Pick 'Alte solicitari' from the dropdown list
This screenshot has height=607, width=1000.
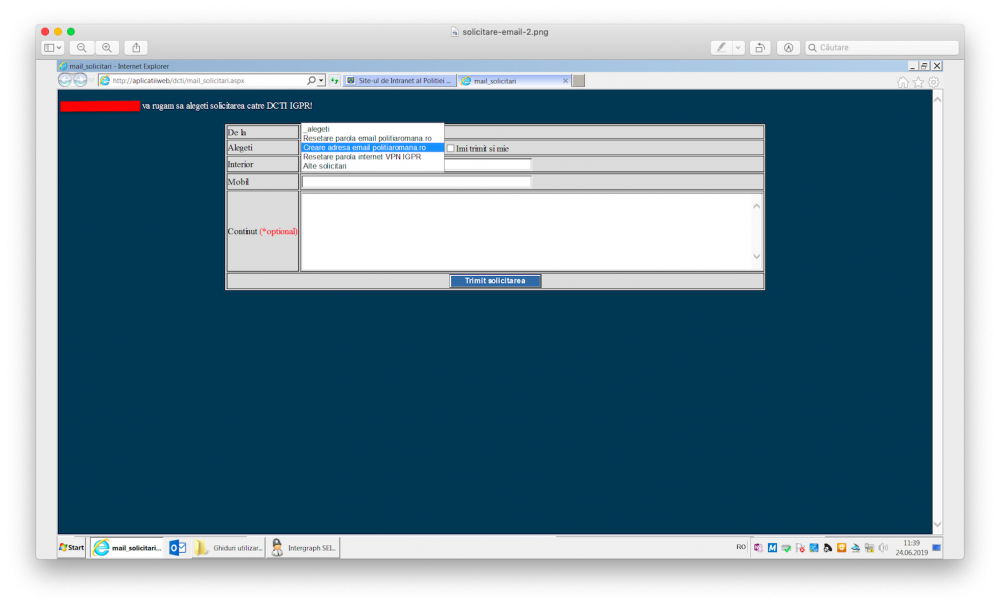[x=325, y=165]
